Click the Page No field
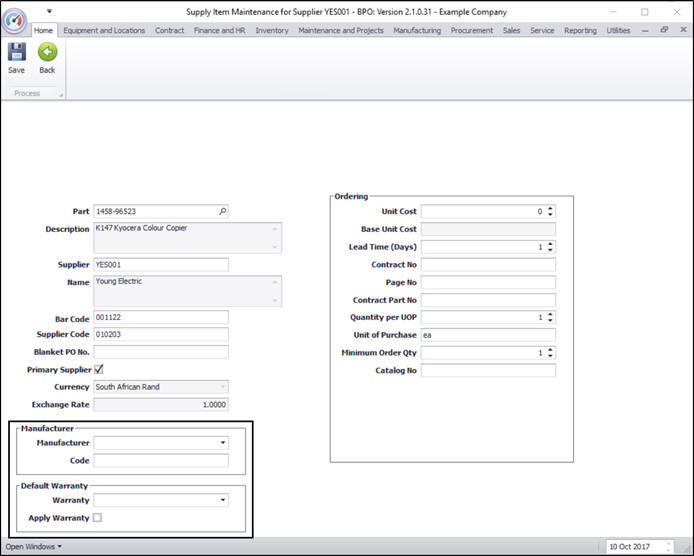 point(488,282)
